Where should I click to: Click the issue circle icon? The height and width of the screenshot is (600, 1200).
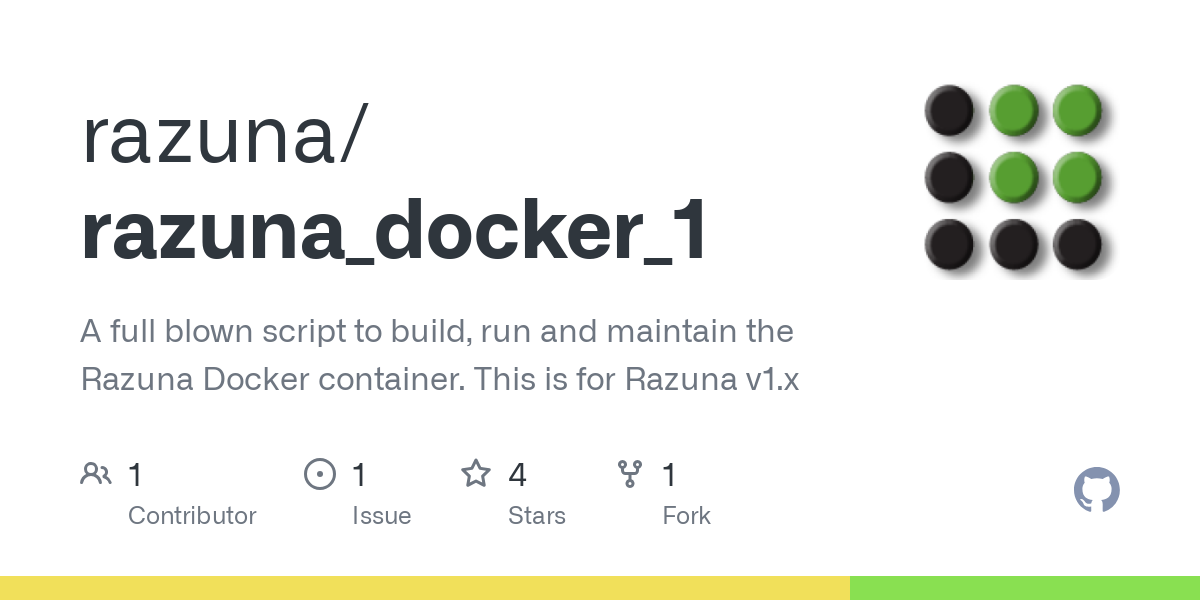[x=320, y=474]
